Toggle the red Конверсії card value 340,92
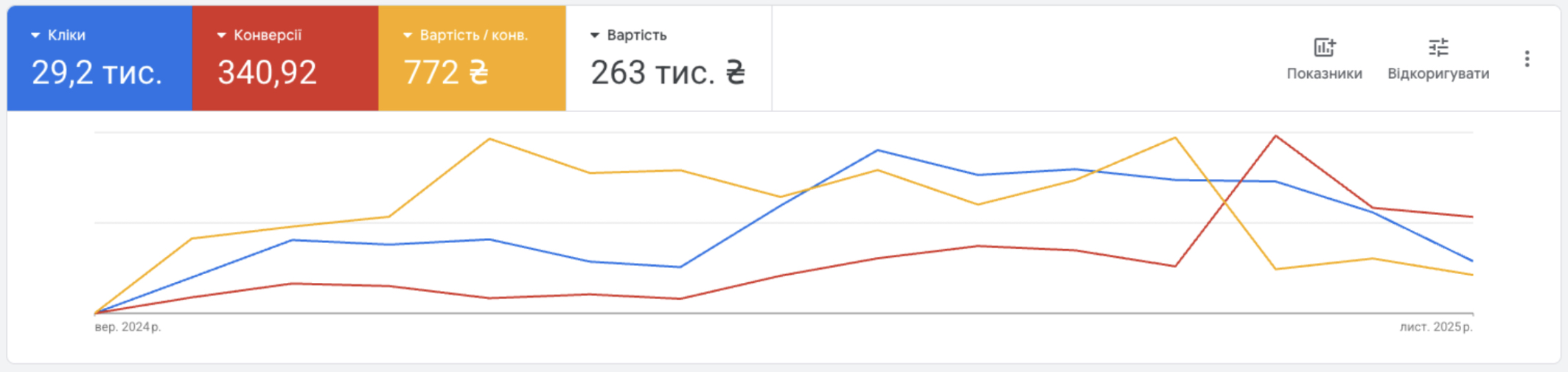 (267, 73)
